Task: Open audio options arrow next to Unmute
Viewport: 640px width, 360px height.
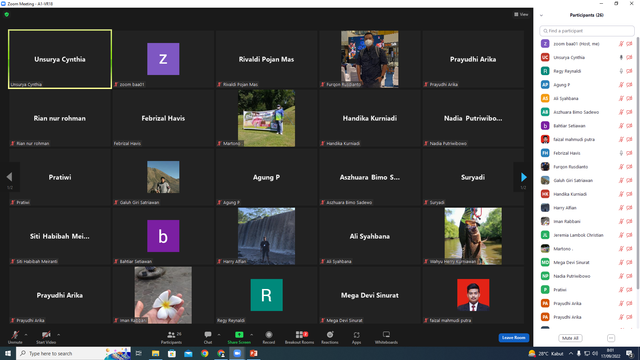Action: 26,335
